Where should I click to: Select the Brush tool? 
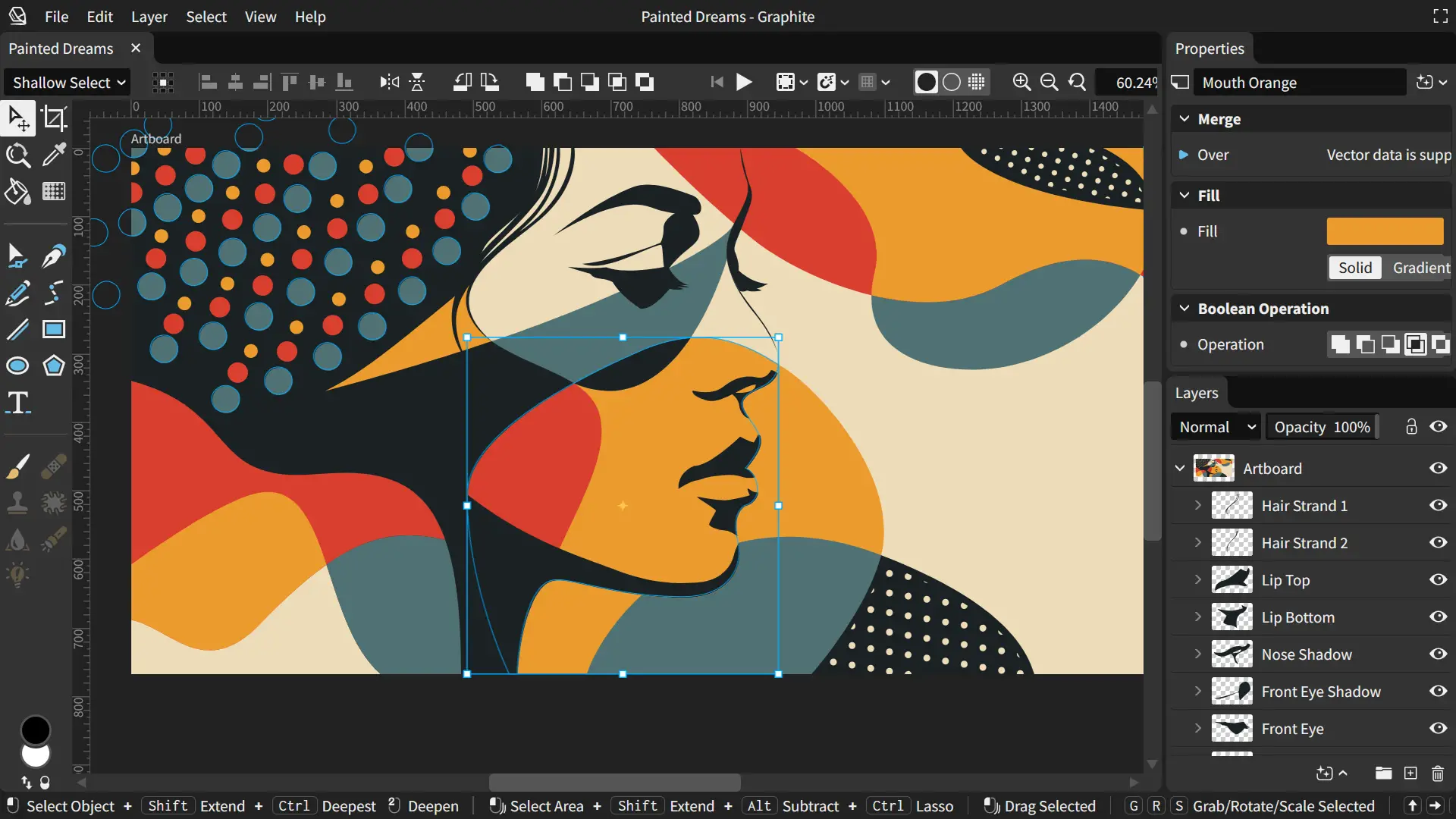coord(17,466)
